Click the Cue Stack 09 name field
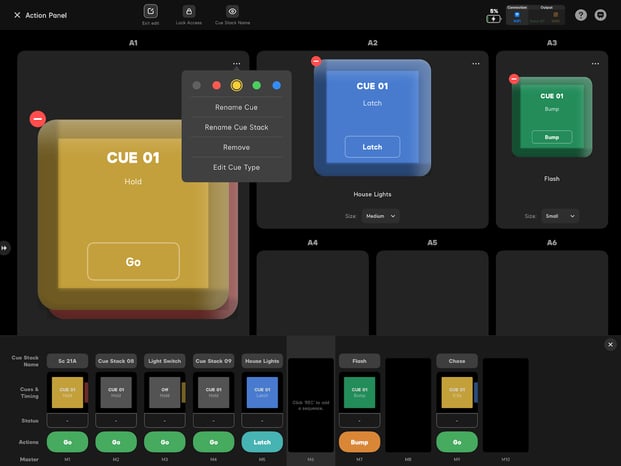621x466 pixels. pyautogui.click(x=213, y=361)
